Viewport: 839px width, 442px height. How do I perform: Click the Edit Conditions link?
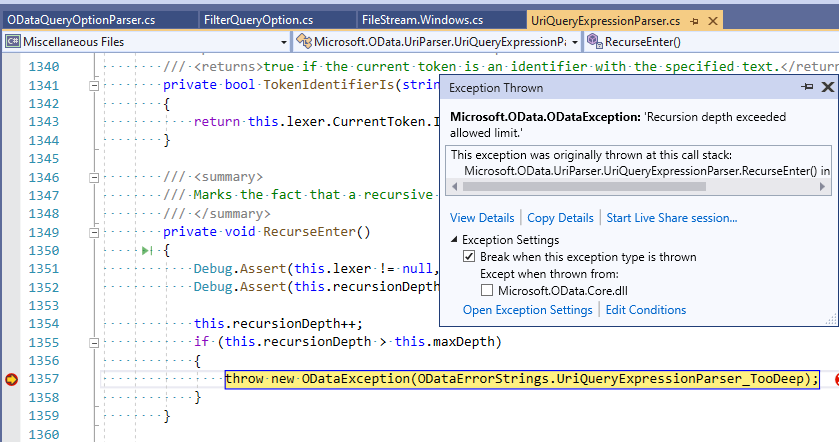[645, 310]
